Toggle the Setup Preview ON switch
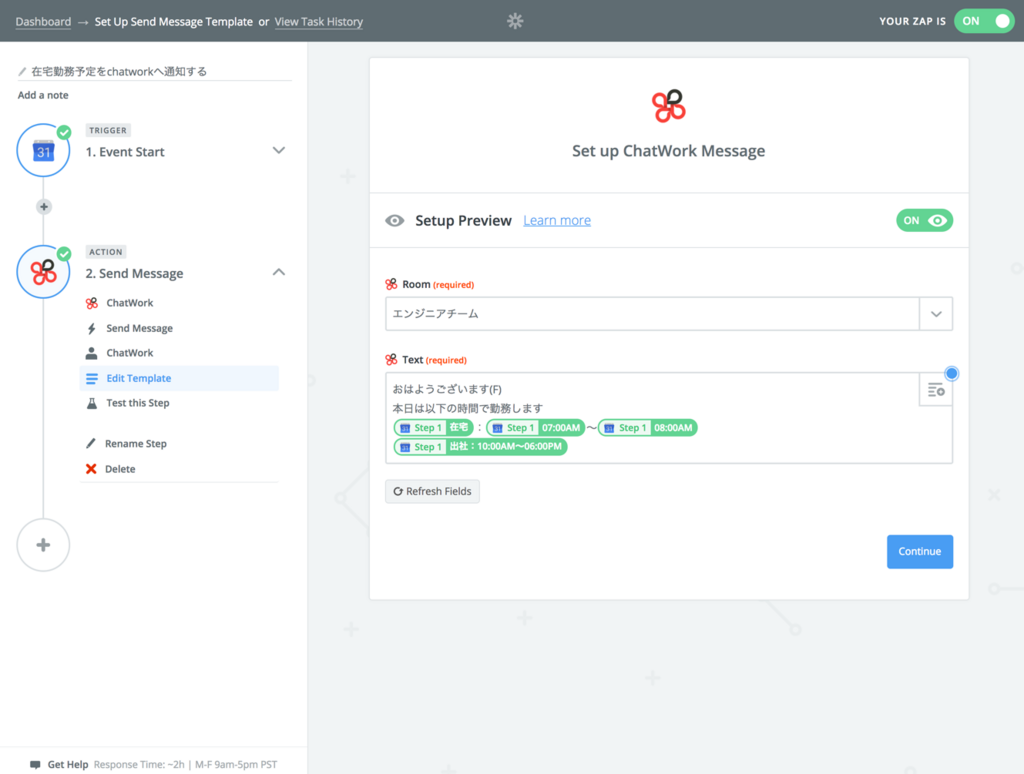 click(924, 221)
